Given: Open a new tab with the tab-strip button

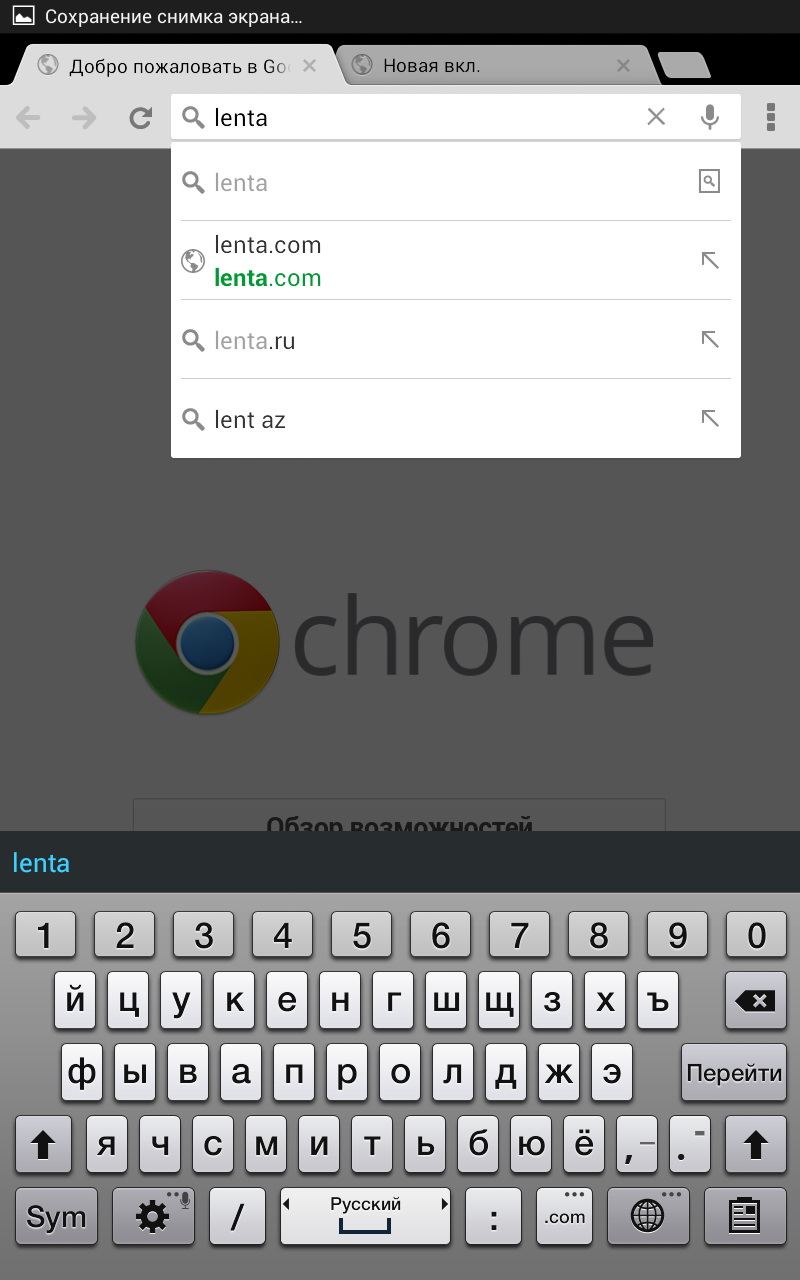Looking at the screenshot, I should 685,66.
